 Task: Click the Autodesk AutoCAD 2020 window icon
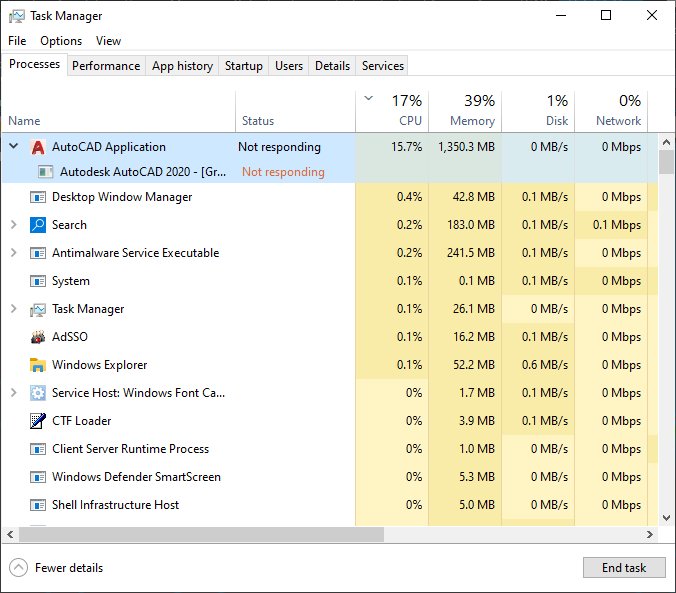click(x=45, y=172)
